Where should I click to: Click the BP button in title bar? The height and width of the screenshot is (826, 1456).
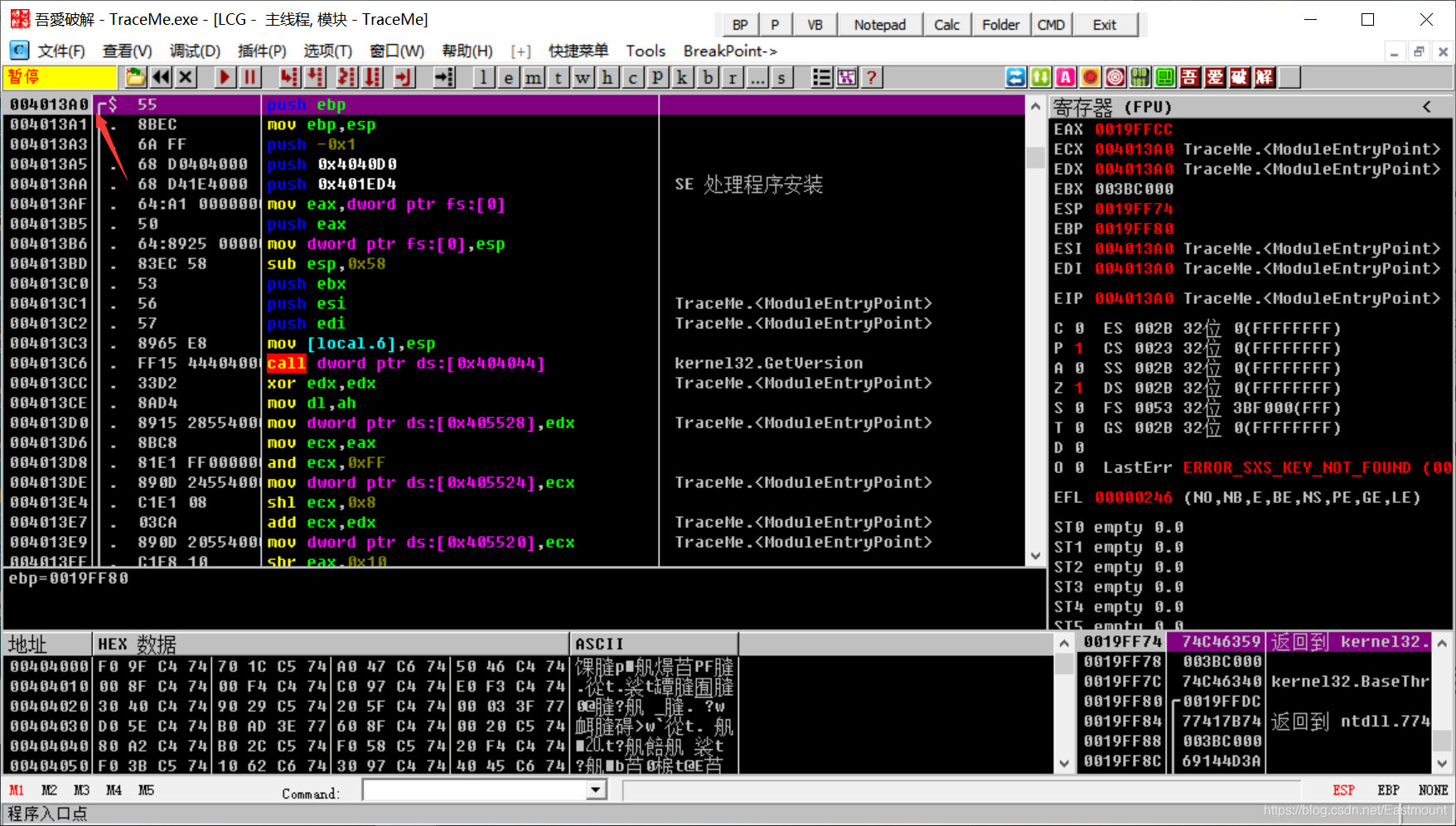[740, 25]
